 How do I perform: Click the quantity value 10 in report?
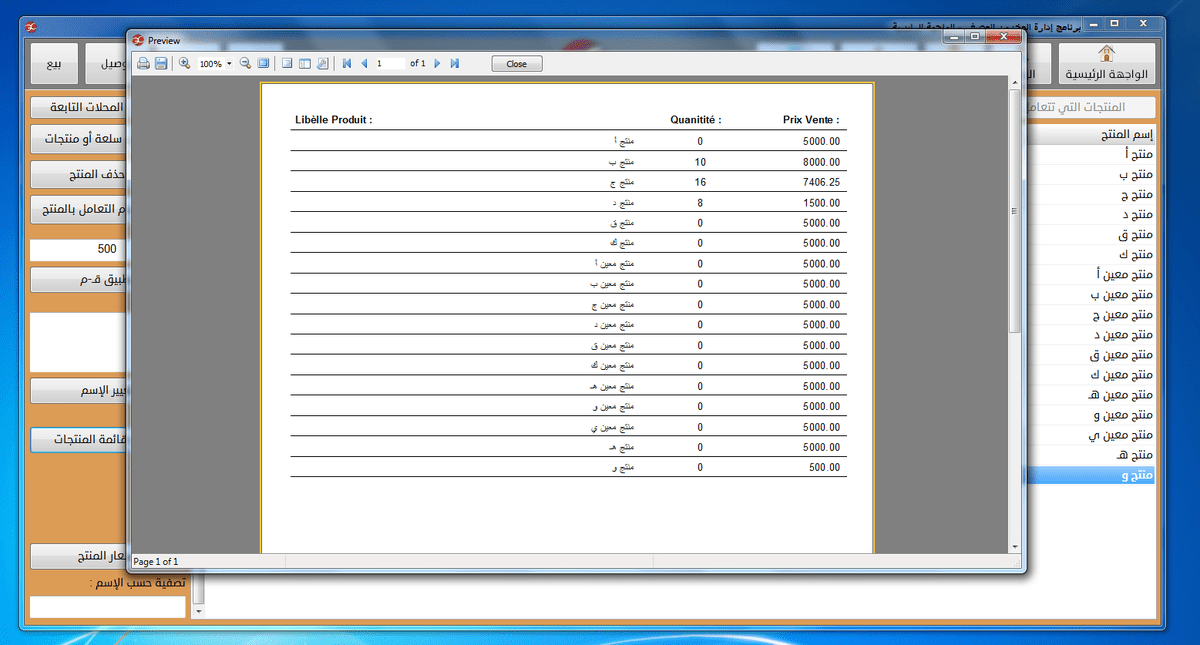700,161
